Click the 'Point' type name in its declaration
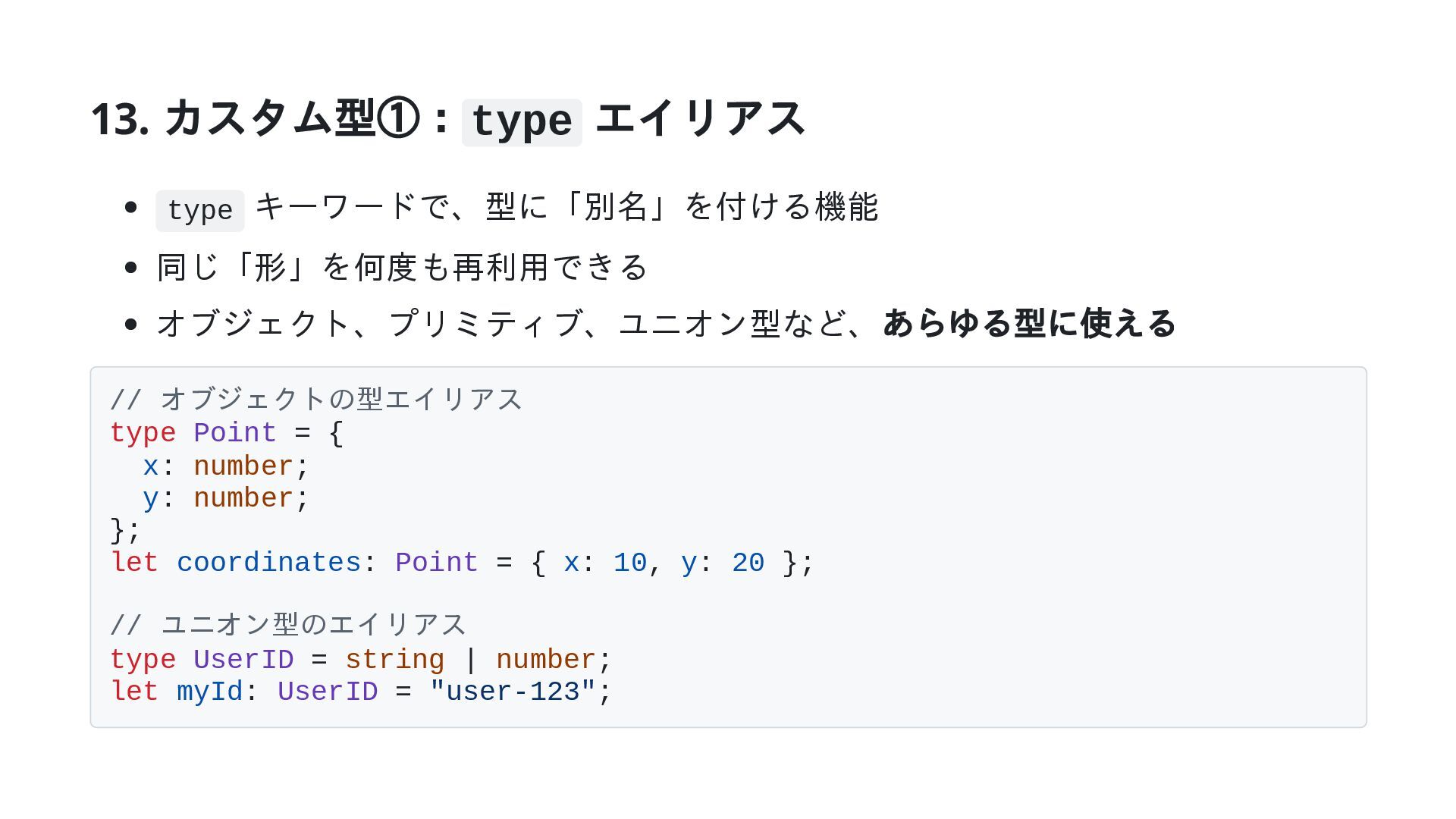 234,433
